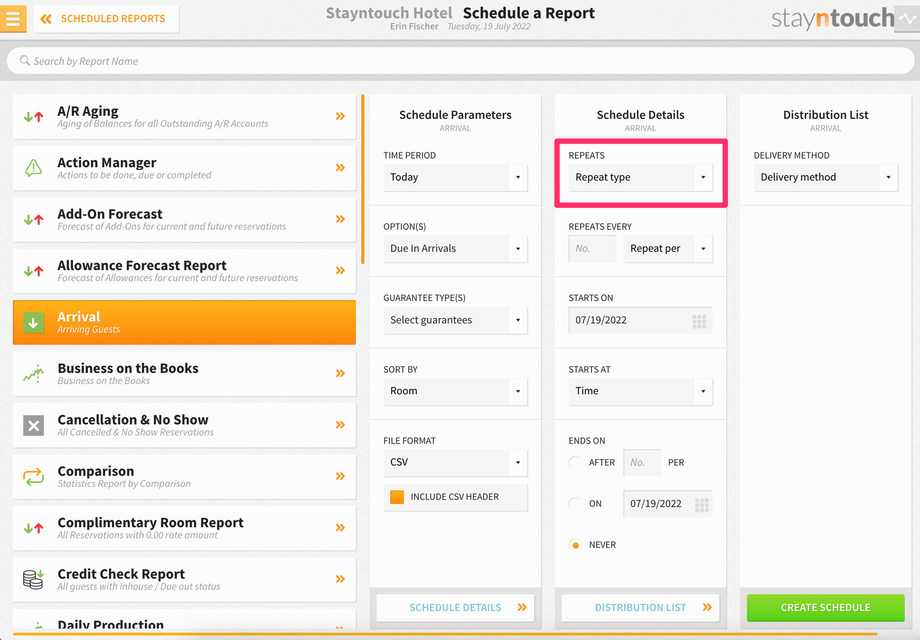This screenshot has width=920, height=640.
Task: Click the Add-On Forecast arrows icon
Action: [x=33, y=219]
